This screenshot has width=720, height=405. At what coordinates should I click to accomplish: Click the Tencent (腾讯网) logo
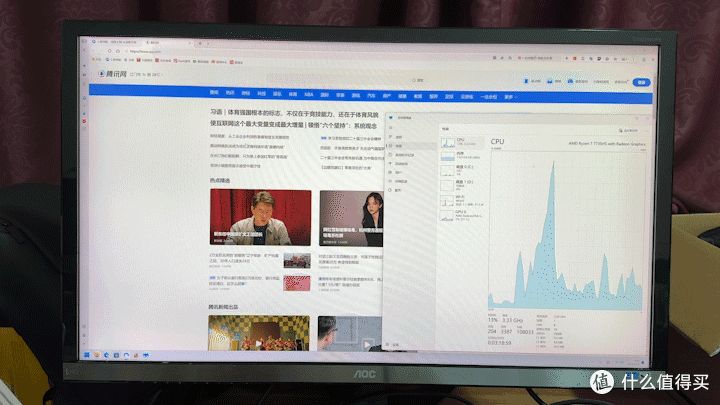pos(112,74)
